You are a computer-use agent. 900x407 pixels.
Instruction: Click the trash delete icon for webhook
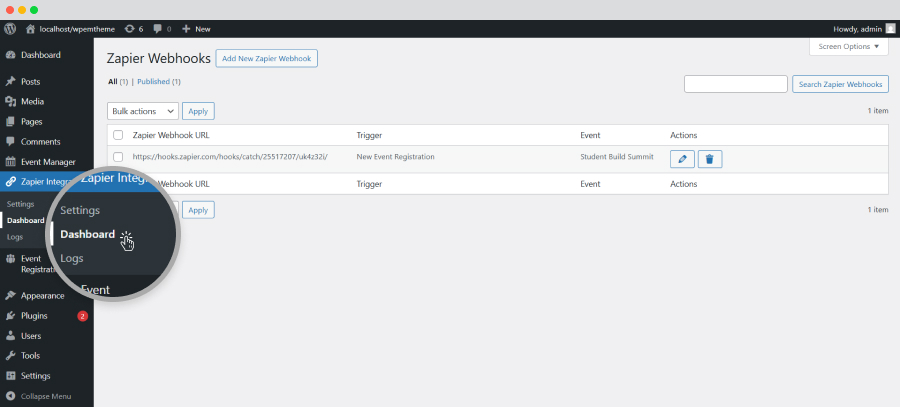[x=710, y=158]
